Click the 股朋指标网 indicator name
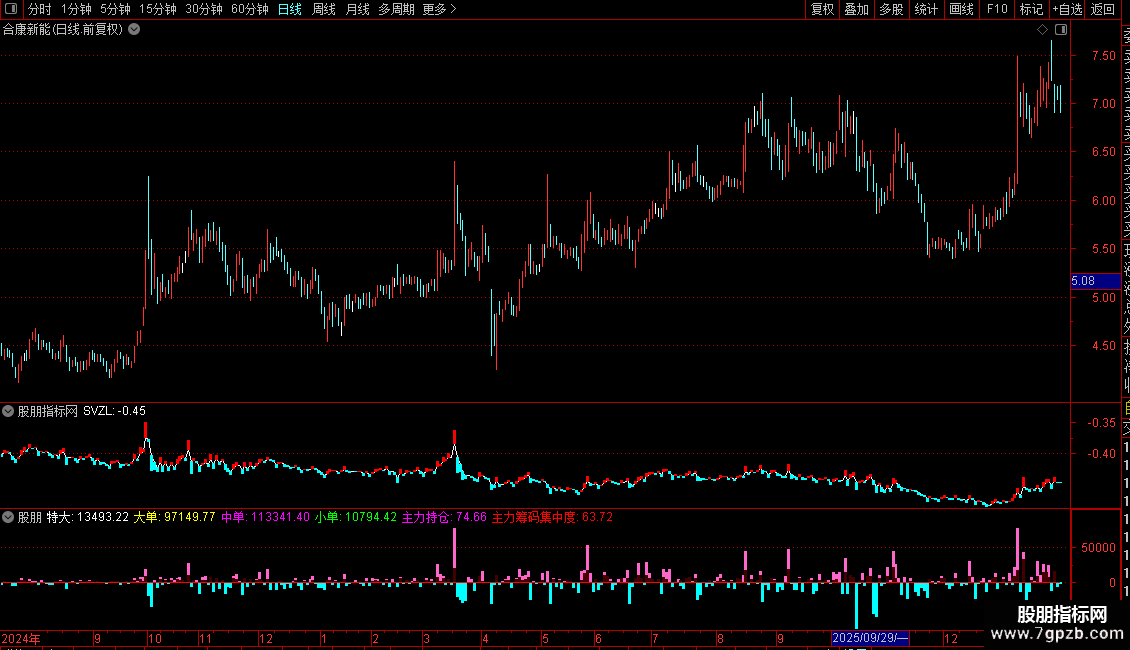Screen dimensions: 1130x650 48,411
